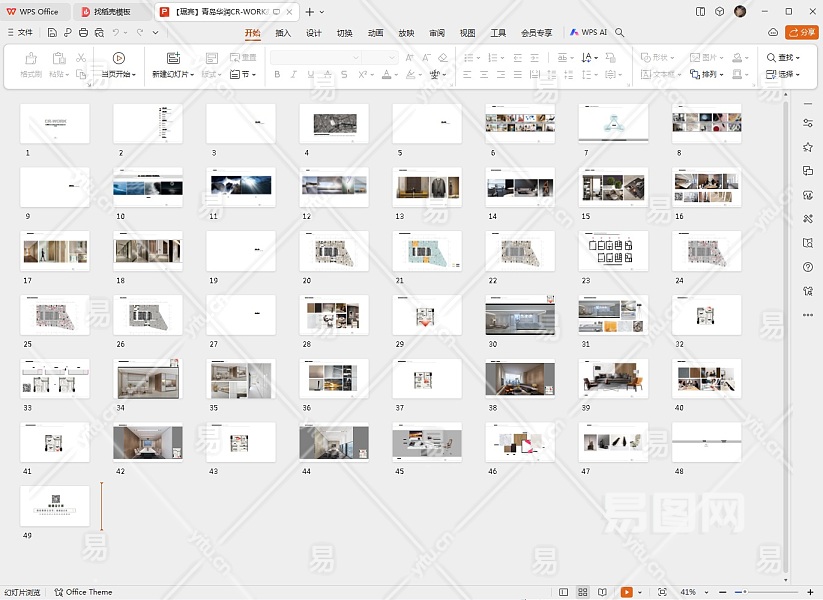Start slideshow from current slide icon
The image size is (823, 600).
pos(119,58)
